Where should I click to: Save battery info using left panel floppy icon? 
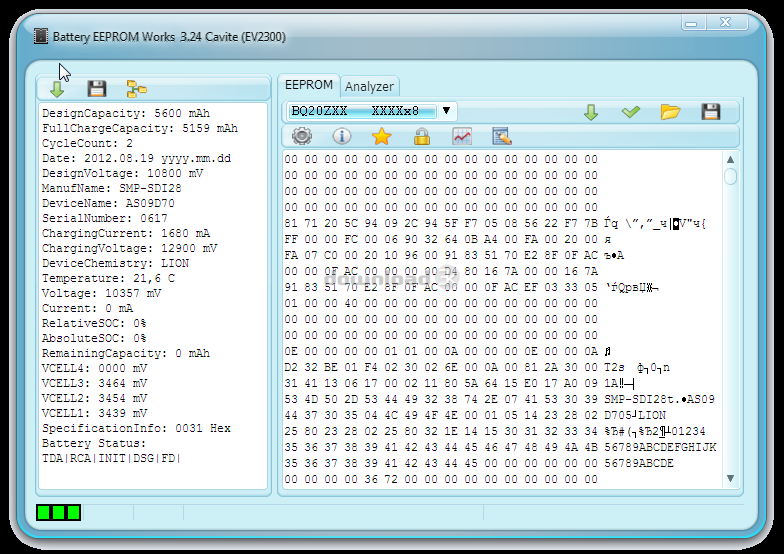tap(96, 89)
